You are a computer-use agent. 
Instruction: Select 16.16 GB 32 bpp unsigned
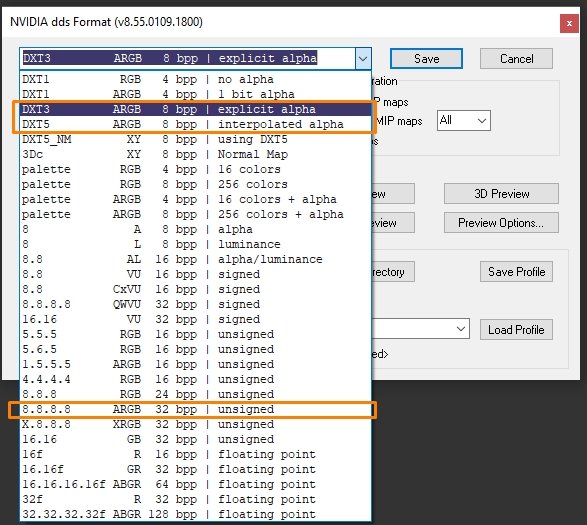pyautogui.click(x=195, y=439)
